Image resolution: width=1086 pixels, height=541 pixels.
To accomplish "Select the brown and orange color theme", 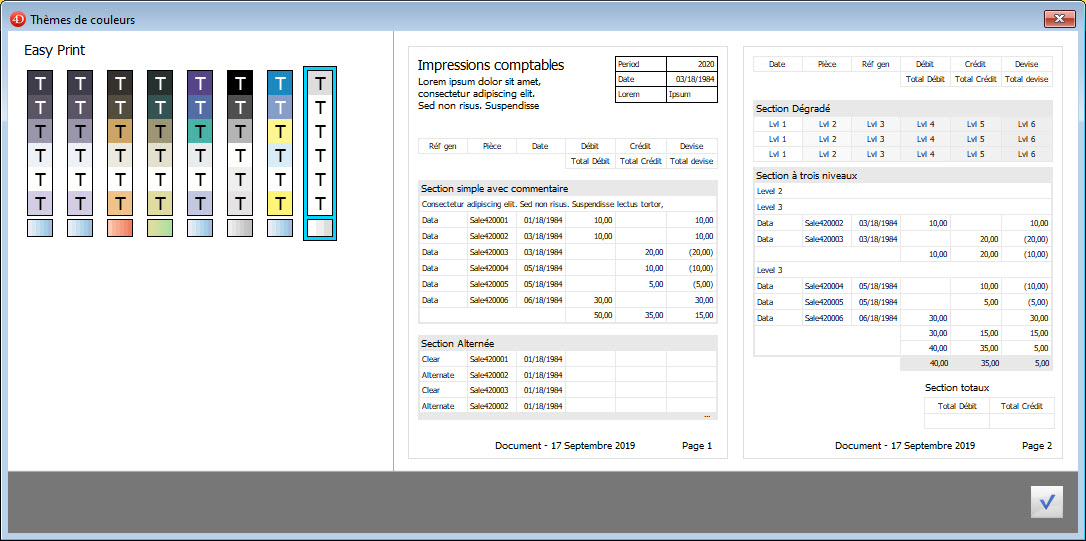I will tap(120, 142).
